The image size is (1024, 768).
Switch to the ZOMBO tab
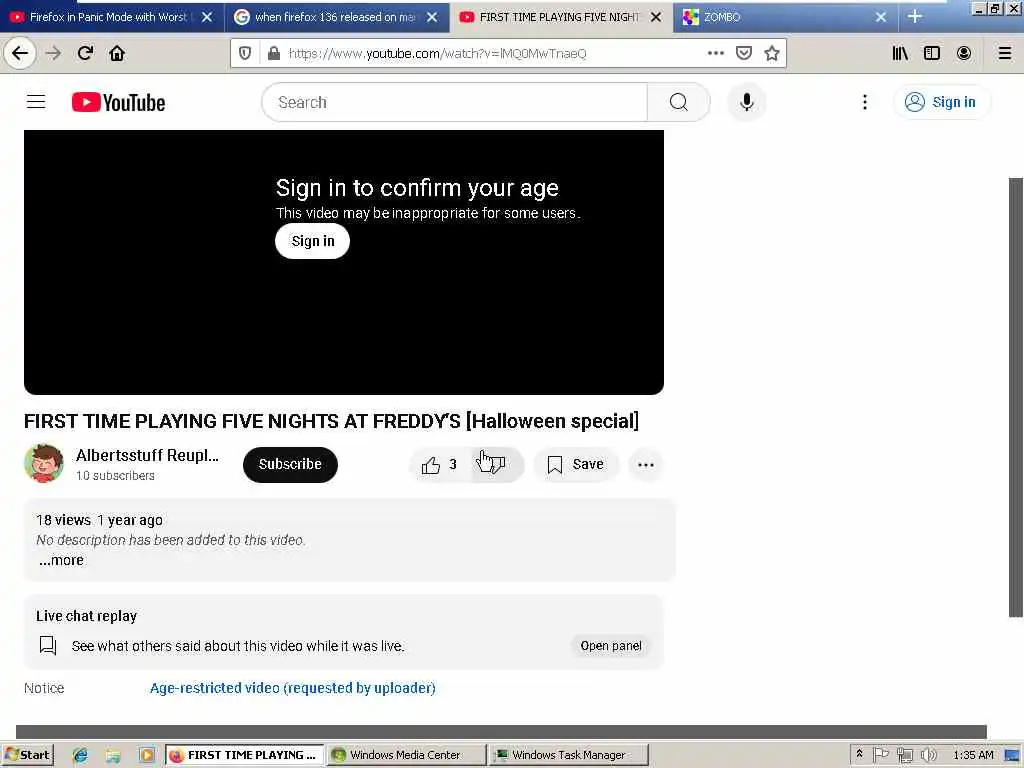coord(777,17)
